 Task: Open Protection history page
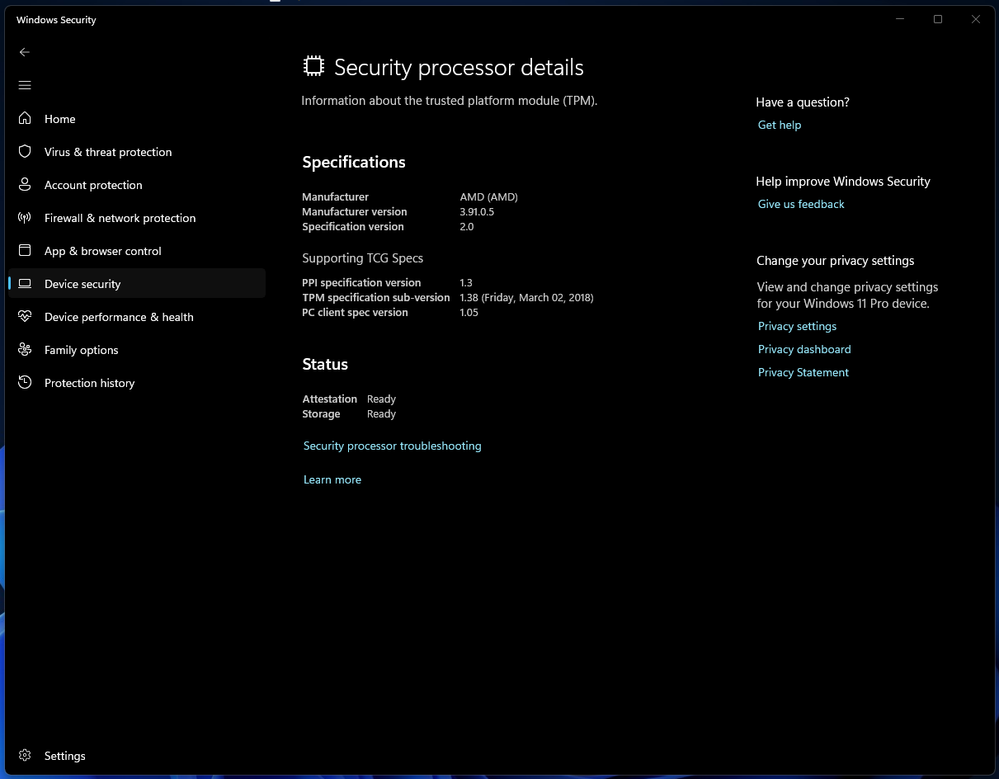pos(89,383)
